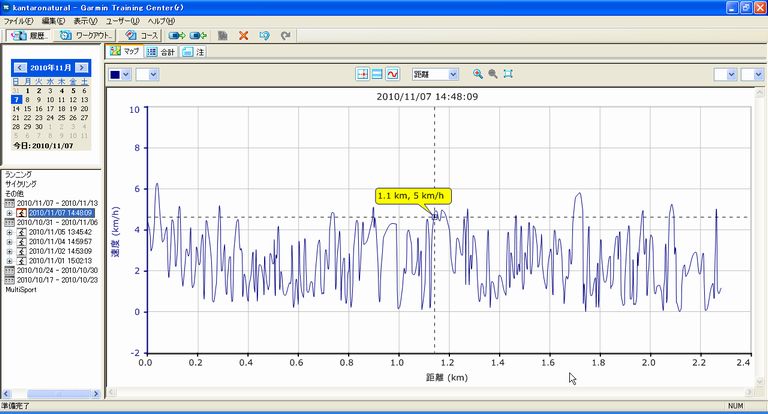Expand the 2010/11/07 14:48:09 activity
The width and height of the screenshot is (768, 414).
[9, 213]
